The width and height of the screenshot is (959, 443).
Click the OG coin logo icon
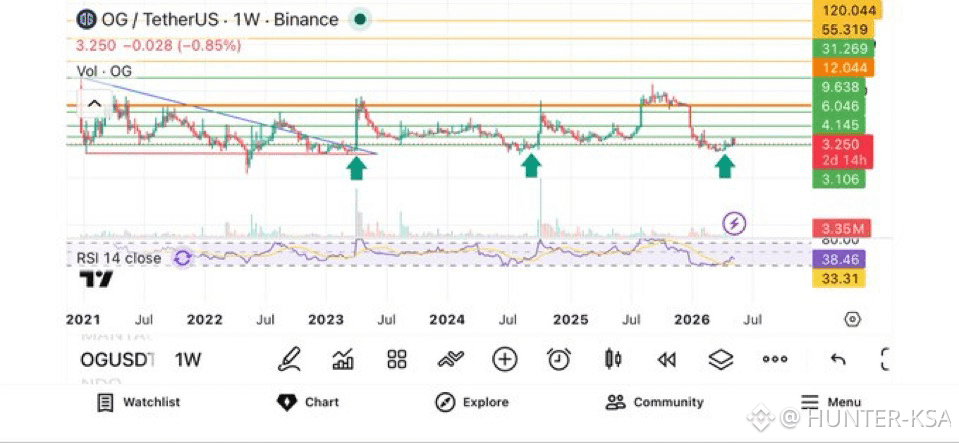click(86, 20)
